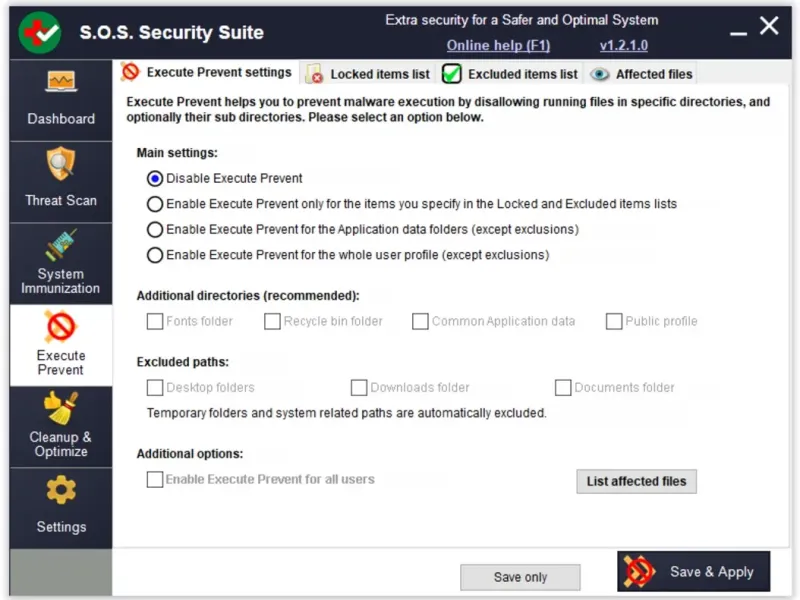Click the Execute Prevent sidebar icon

(x=61, y=327)
